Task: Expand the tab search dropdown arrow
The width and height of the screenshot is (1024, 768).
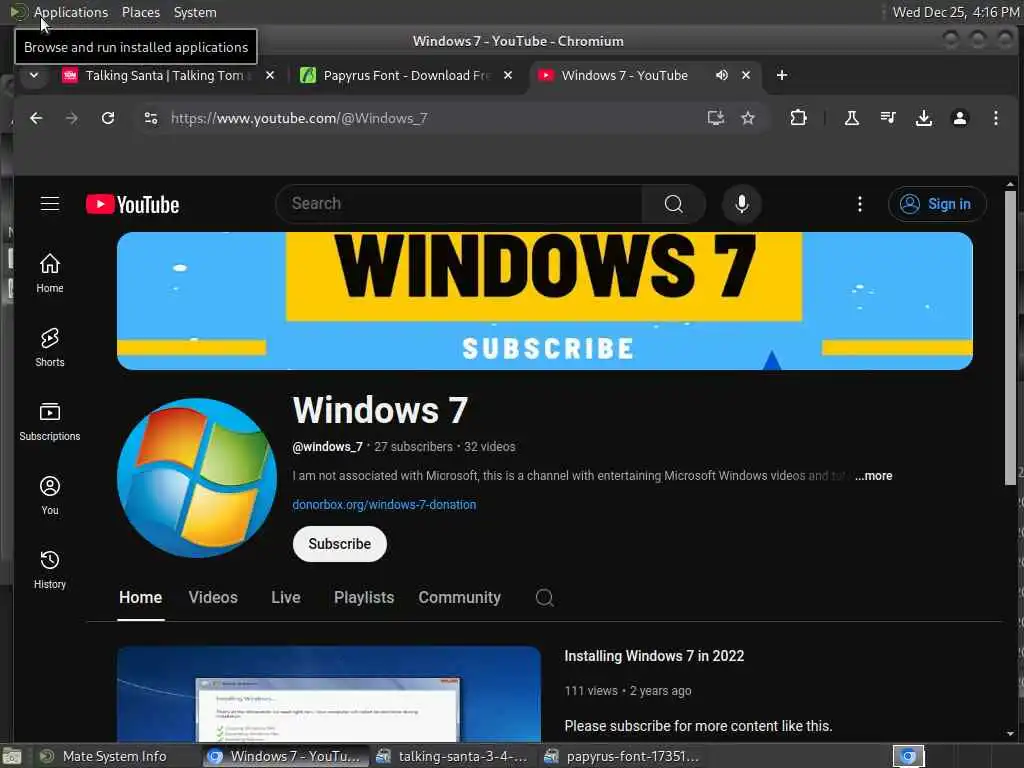Action: 33,75
